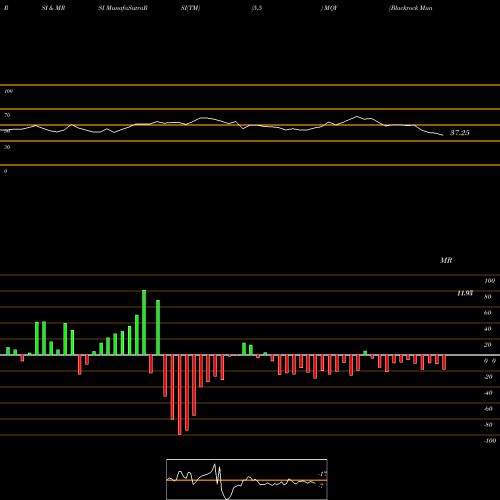Click the 'MR' panel label
The height and width of the screenshot is (500, 500).
coord(446,260)
